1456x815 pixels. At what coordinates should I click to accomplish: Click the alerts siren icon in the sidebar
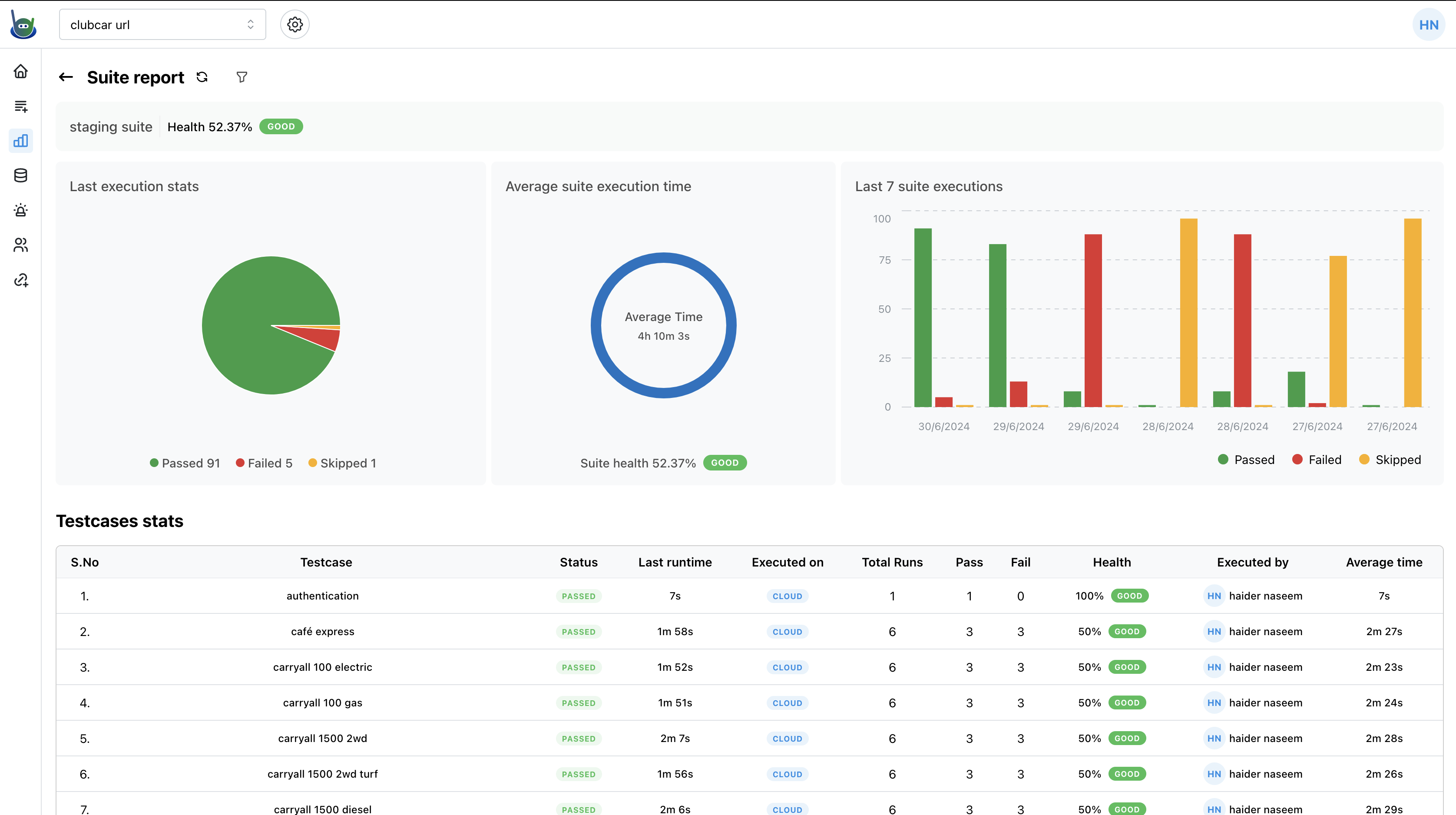21,210
